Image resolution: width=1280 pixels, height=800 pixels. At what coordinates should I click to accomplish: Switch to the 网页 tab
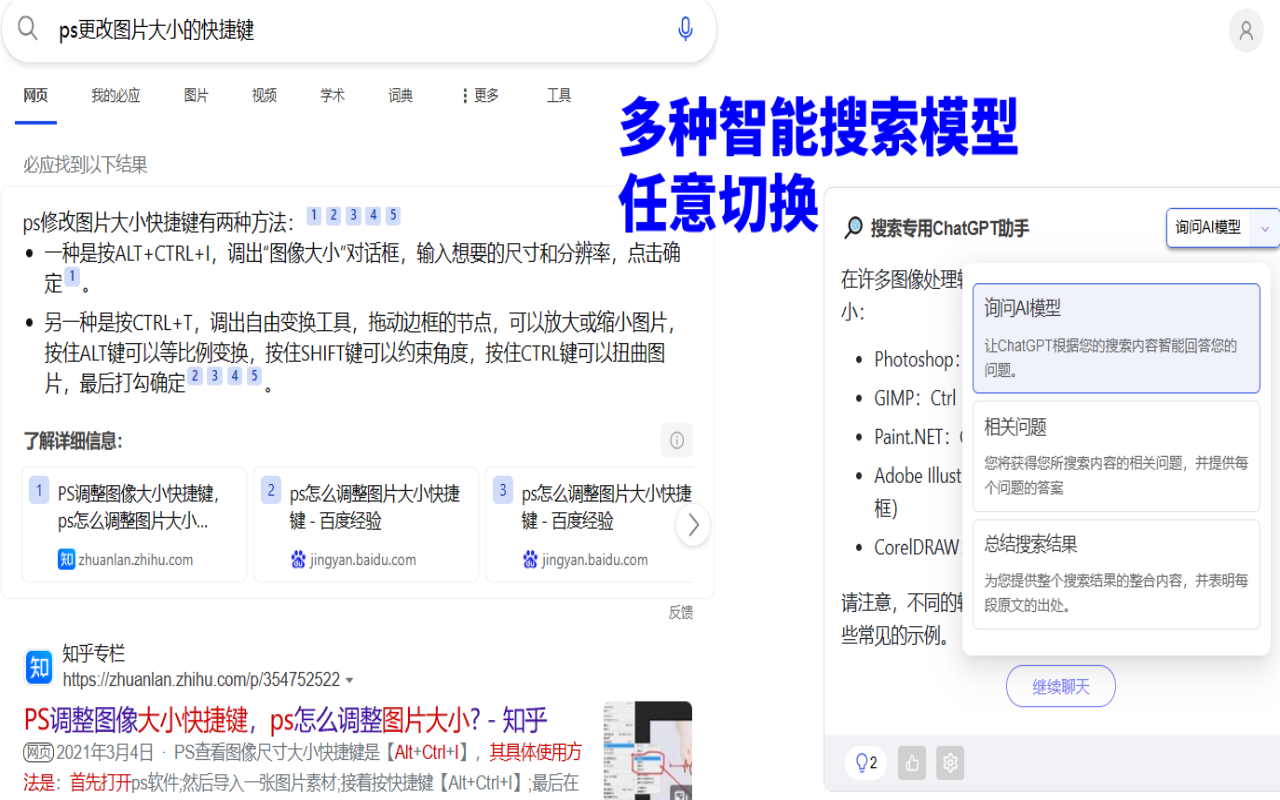coord(36,96)
